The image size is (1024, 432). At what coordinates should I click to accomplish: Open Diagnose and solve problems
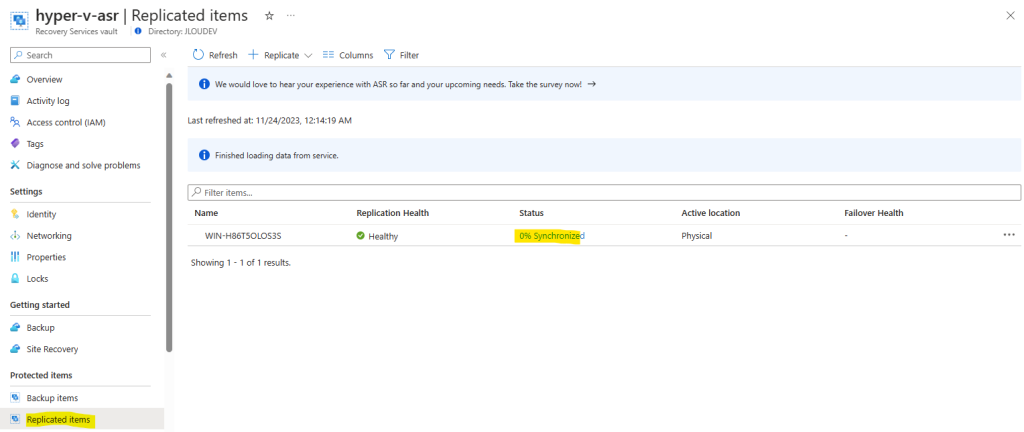coord(82,165)
